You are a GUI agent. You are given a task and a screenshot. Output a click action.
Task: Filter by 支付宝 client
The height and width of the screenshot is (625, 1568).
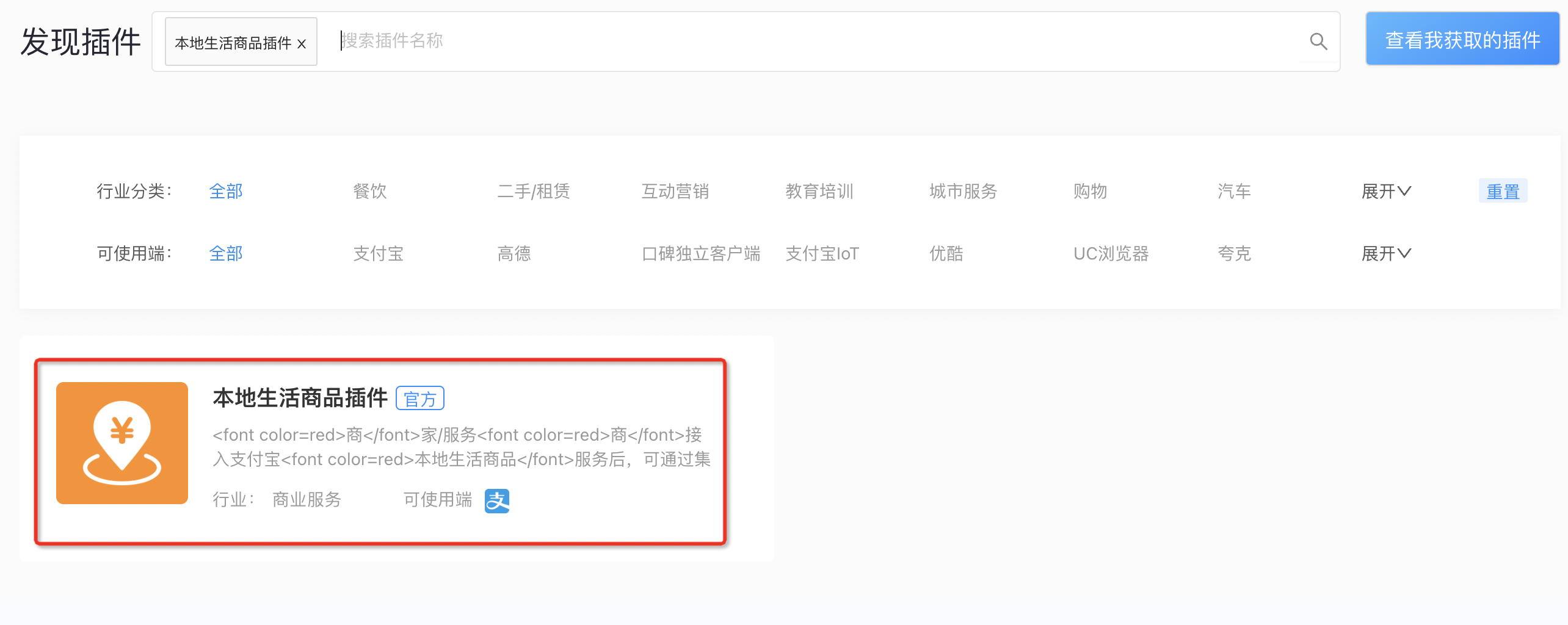pyautogui.click(x=379, y=253)
